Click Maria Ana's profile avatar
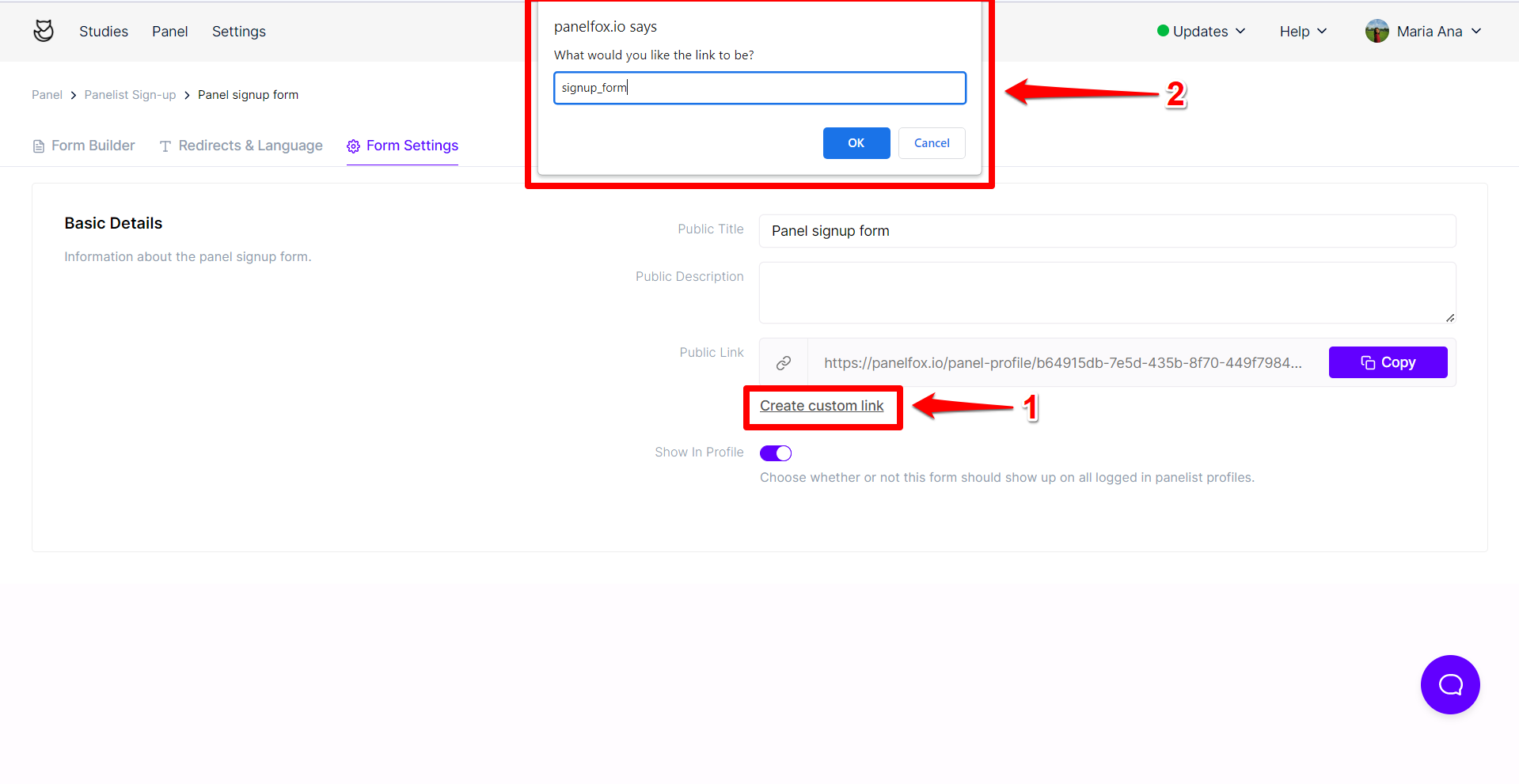This screenshot has width=1519, height=784. click(1377, 32)
